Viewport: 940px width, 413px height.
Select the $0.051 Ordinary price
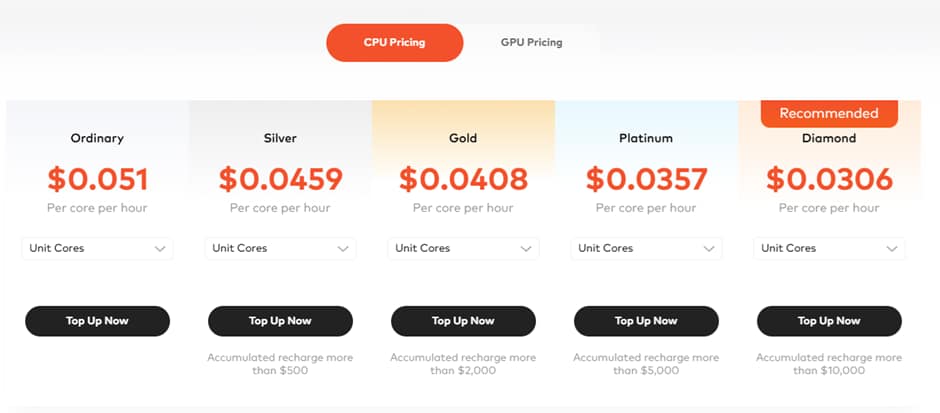[x=97, y=179]
